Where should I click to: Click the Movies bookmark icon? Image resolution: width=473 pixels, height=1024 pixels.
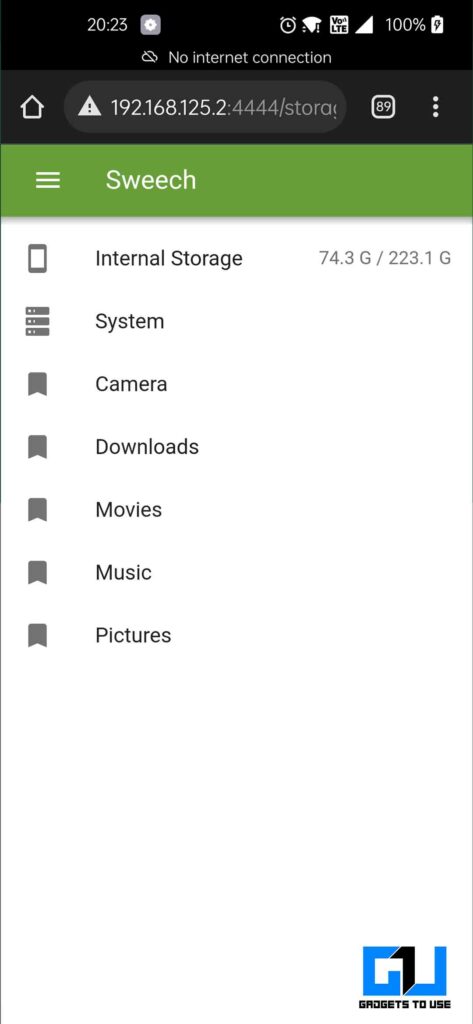pos(37,509)
